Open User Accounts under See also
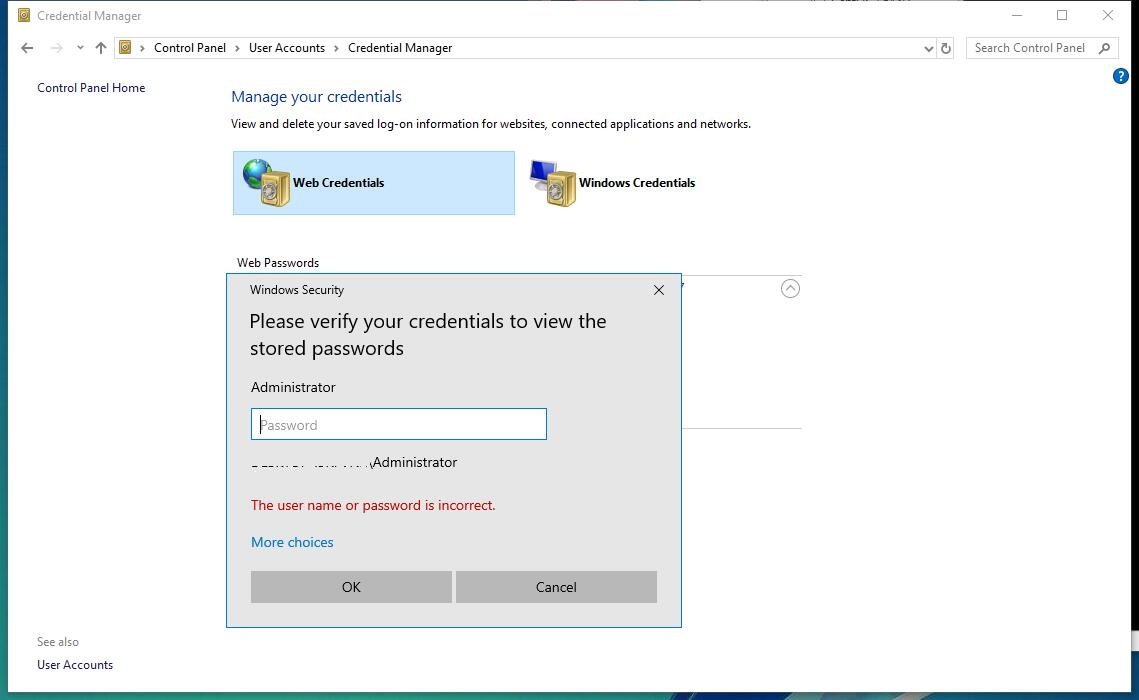Screen dimensions: 1139x700 [x=75, y=664]
